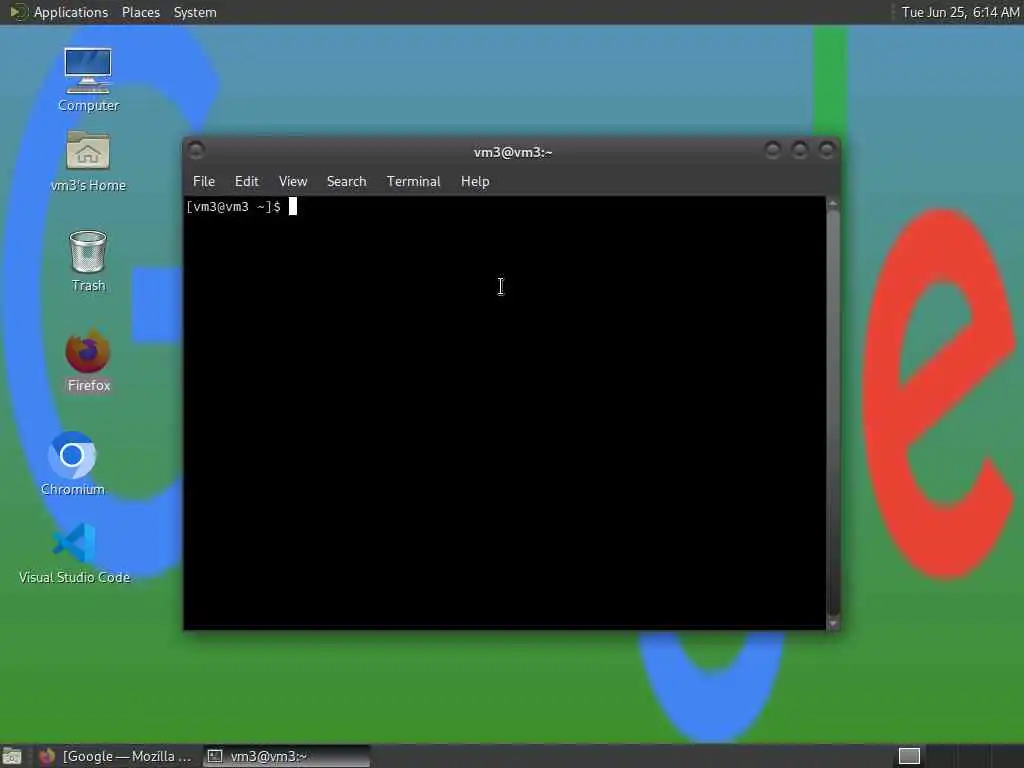This screenshot has width=1024, height=768.
Task: Close the terminal window
Action: [x=827, y=150]
